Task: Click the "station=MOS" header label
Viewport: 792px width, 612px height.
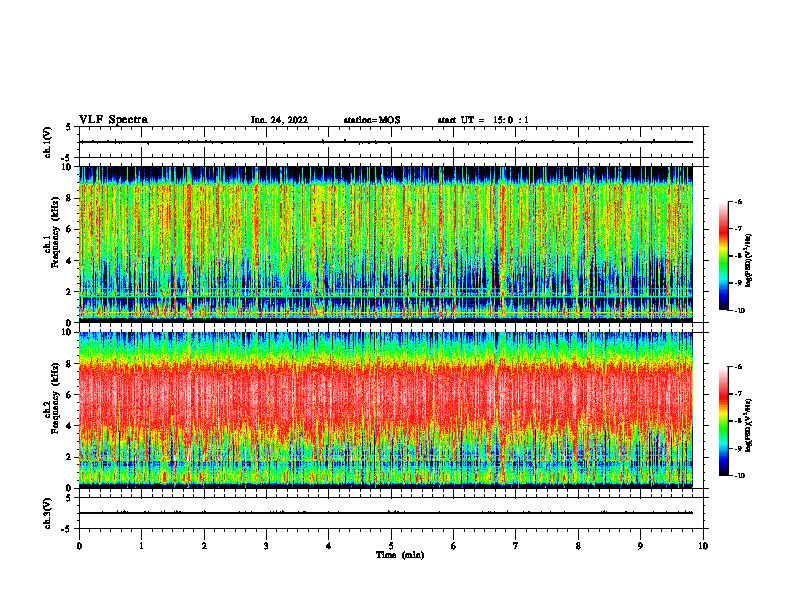Action: coord(372,120)
